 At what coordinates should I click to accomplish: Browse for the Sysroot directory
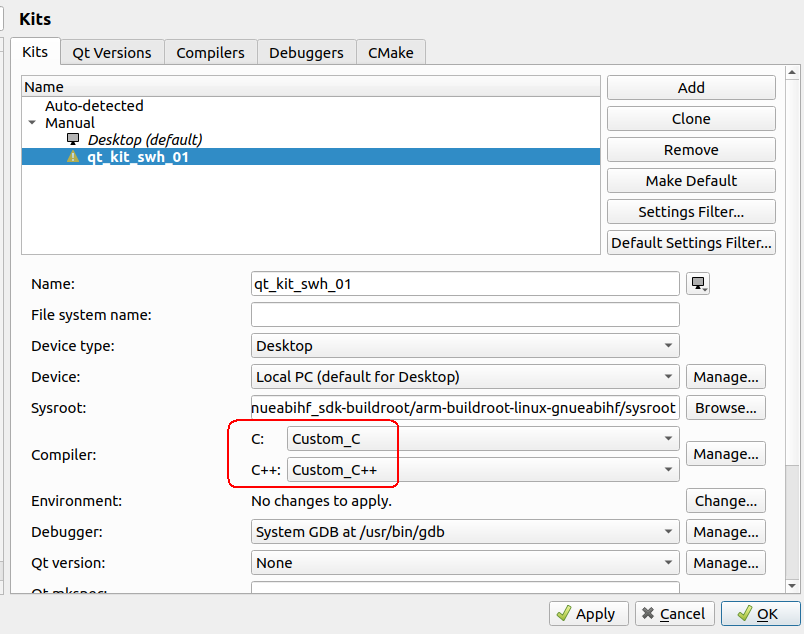point(726,408)
